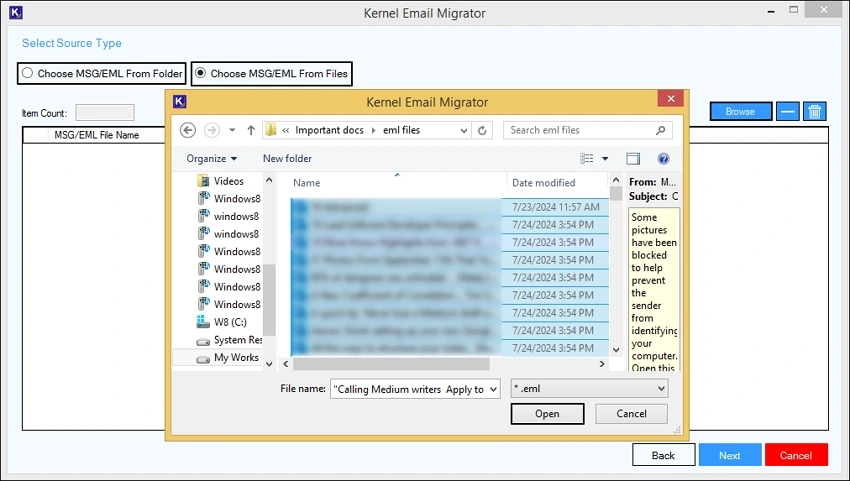Click the Kernel logo icon in dialog title
Viewport: 850px width, 481px height.
pyautogui.click(x=179, y=101)
